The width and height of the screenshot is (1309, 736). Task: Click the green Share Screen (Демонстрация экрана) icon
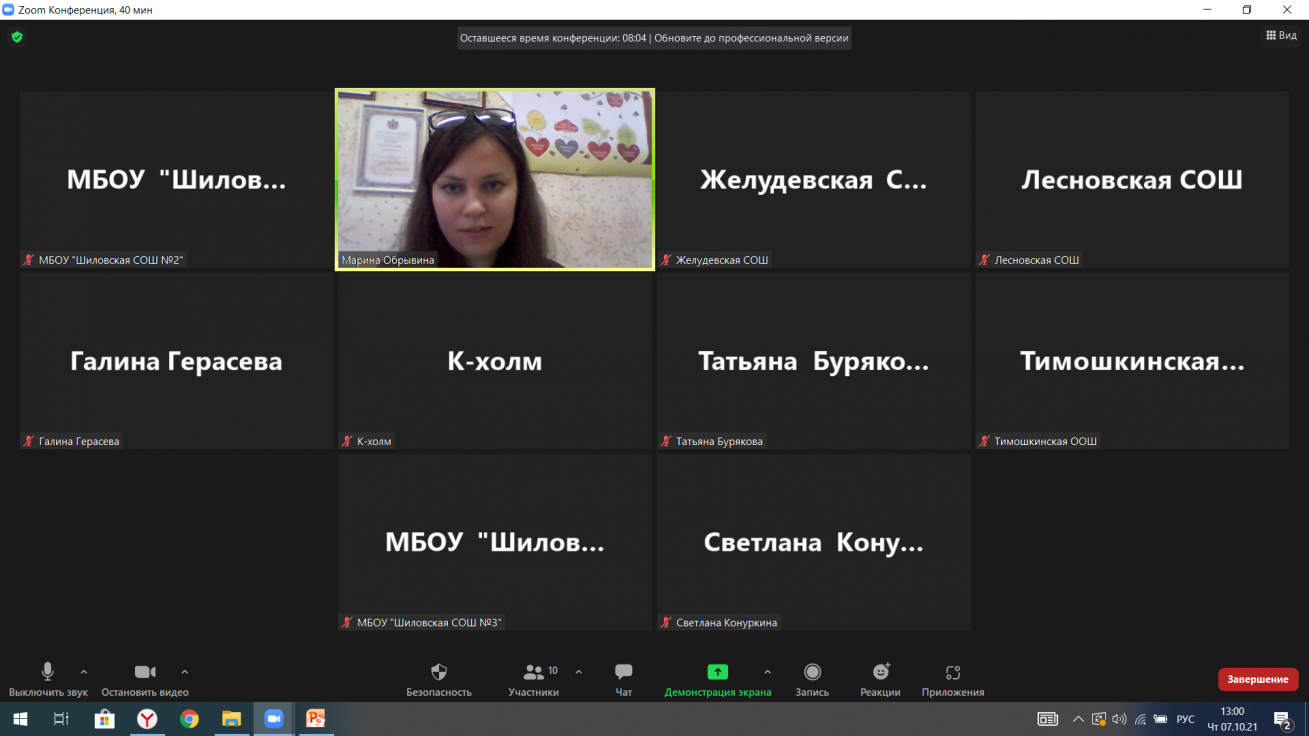click(x=717, y=673)
